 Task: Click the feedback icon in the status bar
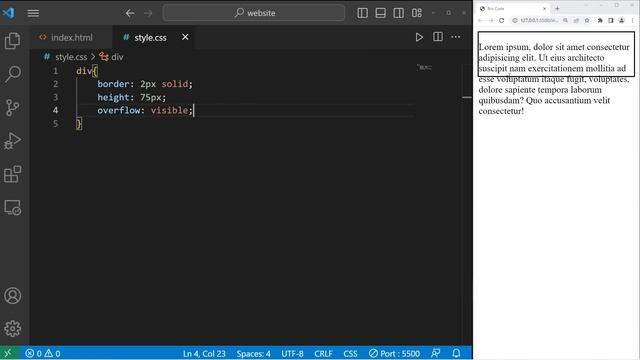coord(436,353)
